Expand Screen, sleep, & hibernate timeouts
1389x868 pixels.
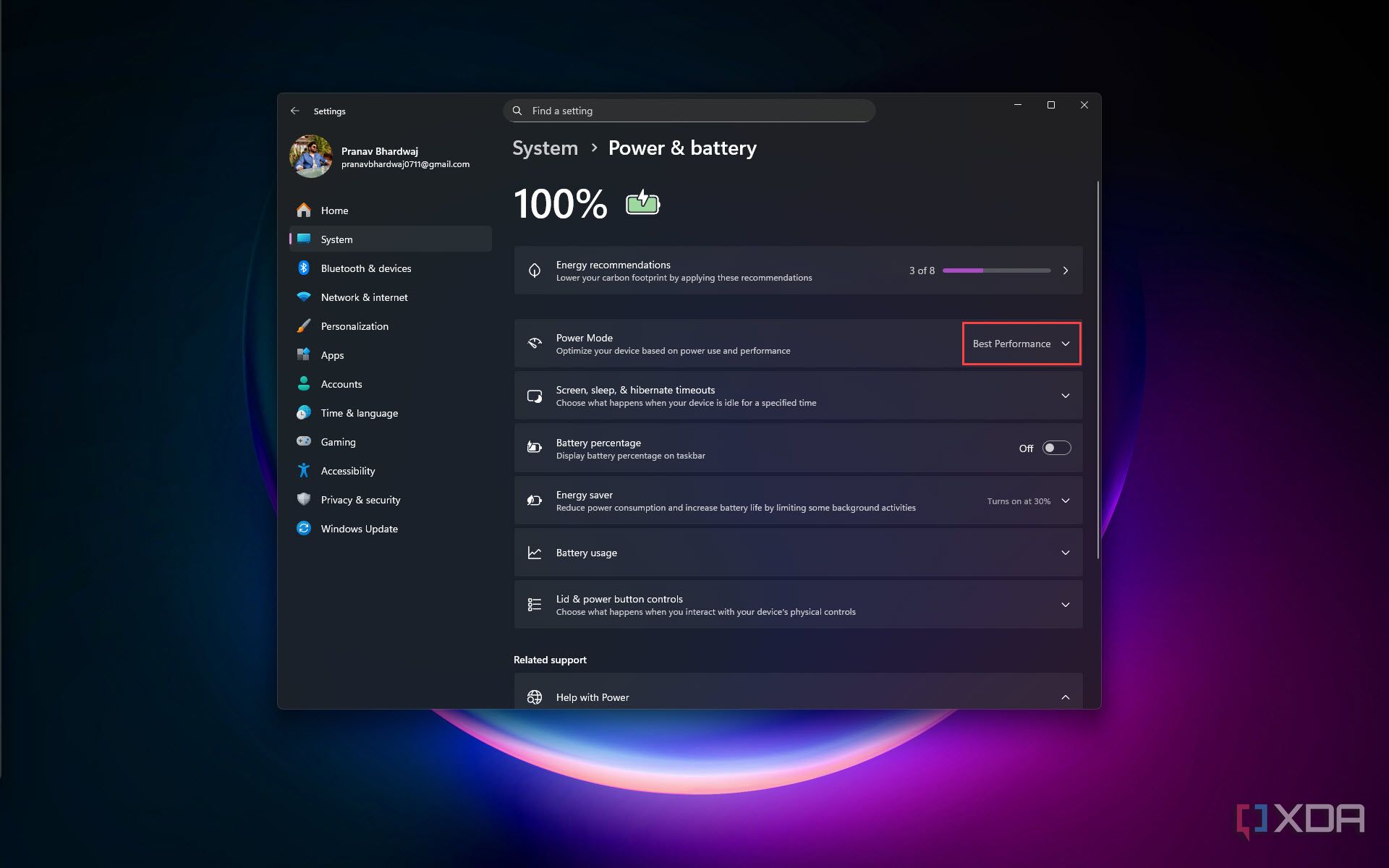pyautogui.click(x=1066, y=396)
